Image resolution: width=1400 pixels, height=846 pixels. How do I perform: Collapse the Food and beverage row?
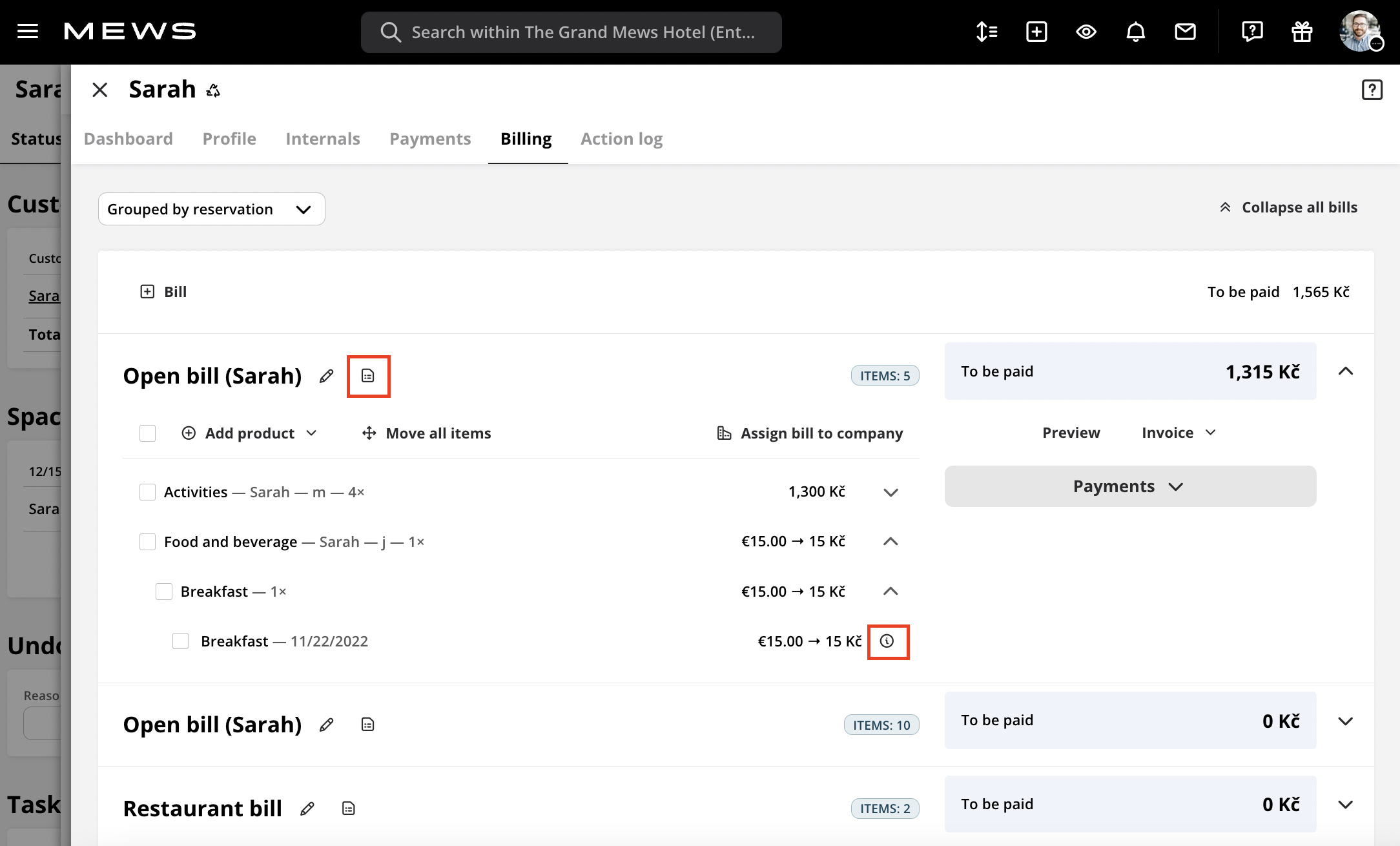tap(890, 542)
